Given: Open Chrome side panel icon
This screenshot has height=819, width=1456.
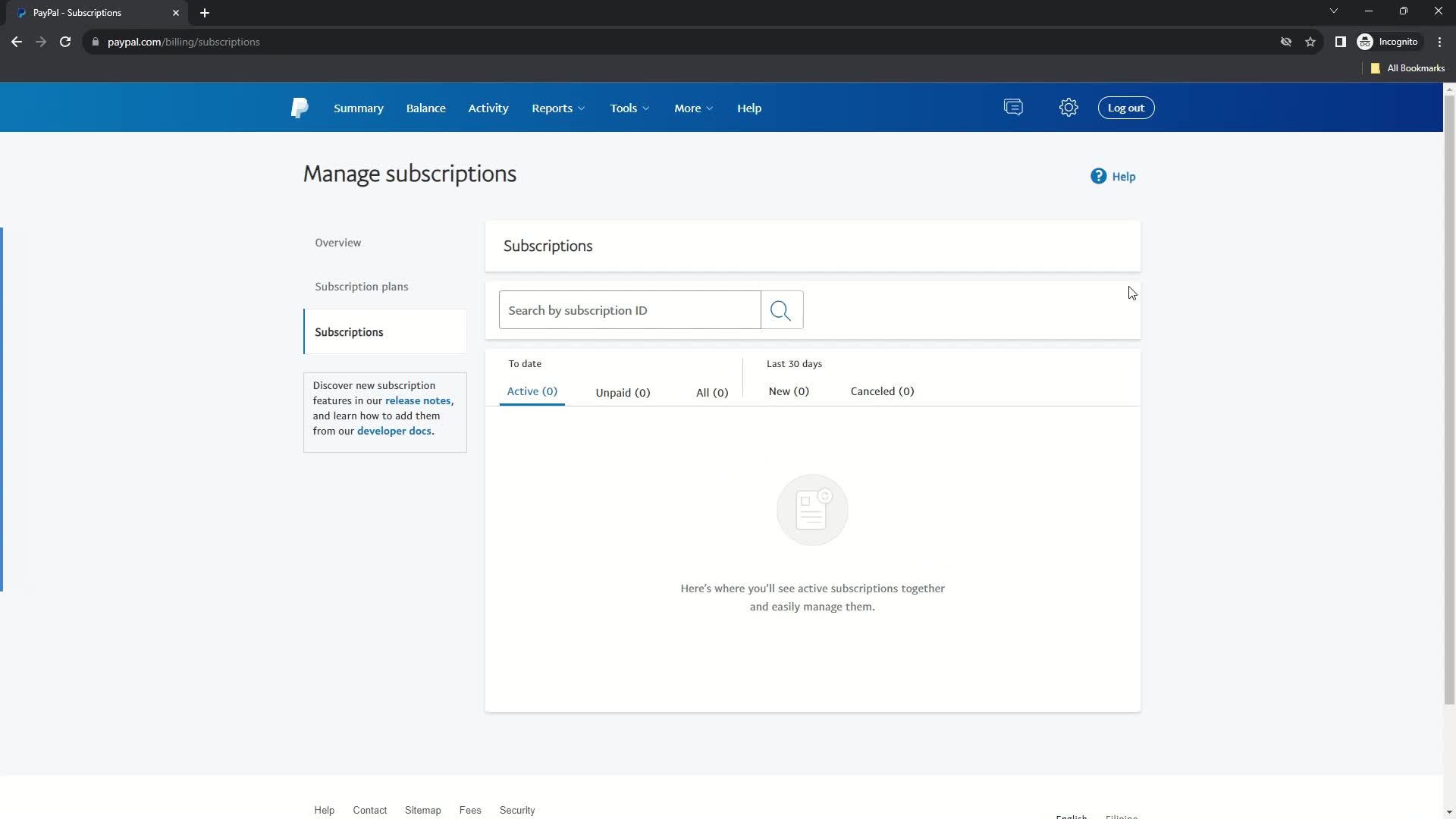Looking at the screenshot, I should (1340, 42).
